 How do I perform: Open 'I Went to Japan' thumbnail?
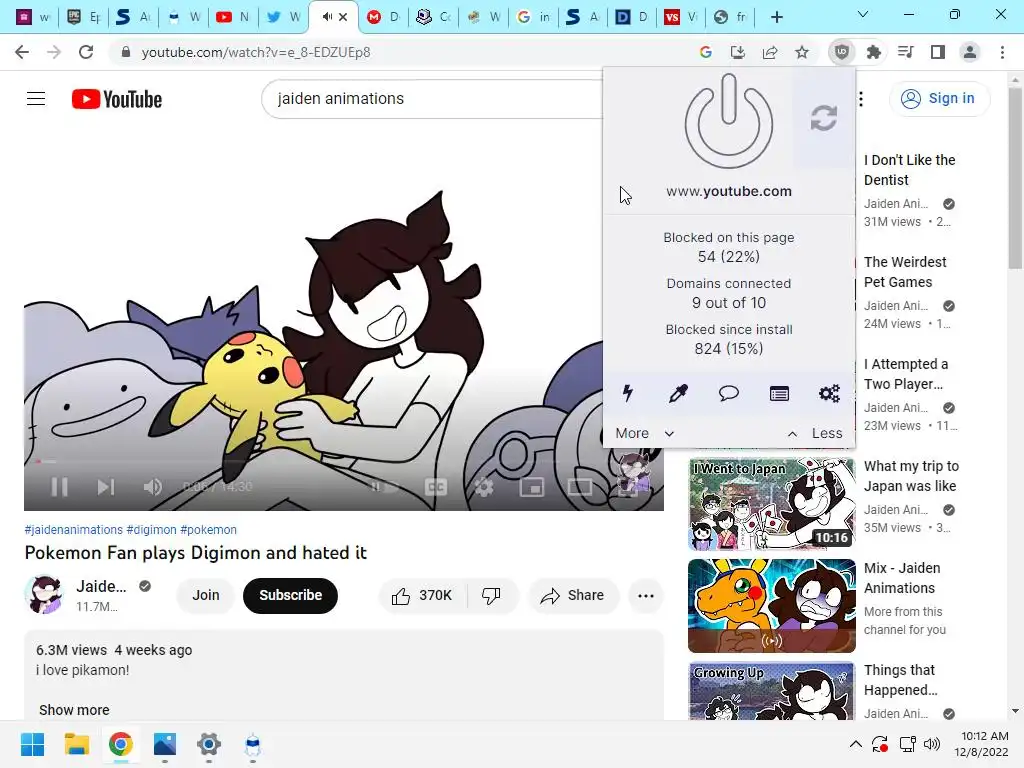coord(771,504)
